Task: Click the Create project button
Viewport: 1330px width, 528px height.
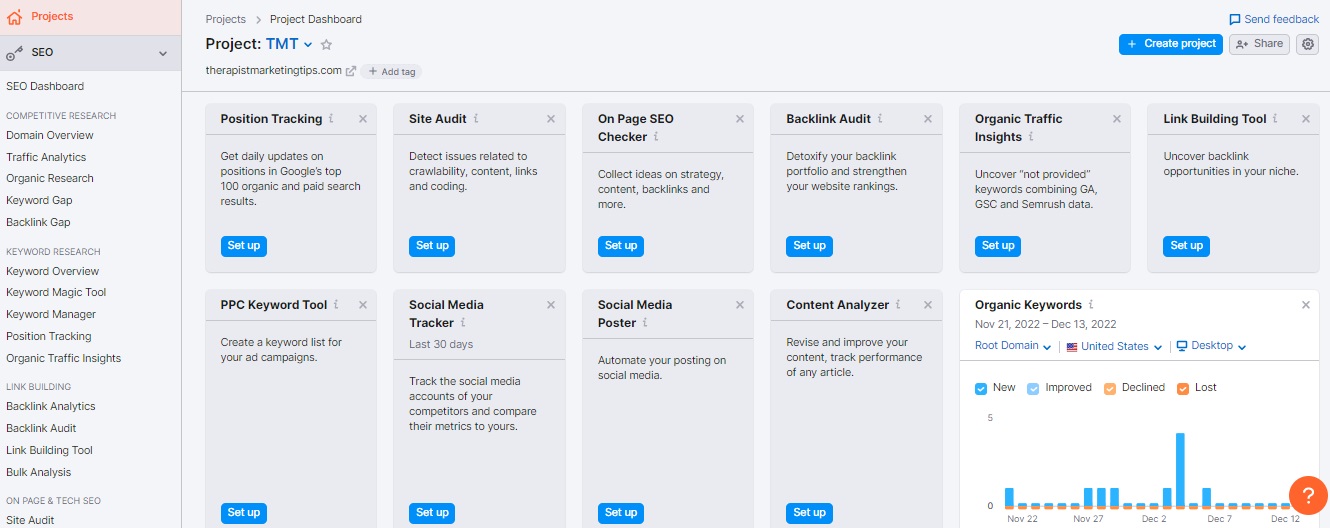Action: pos(1170,44)
